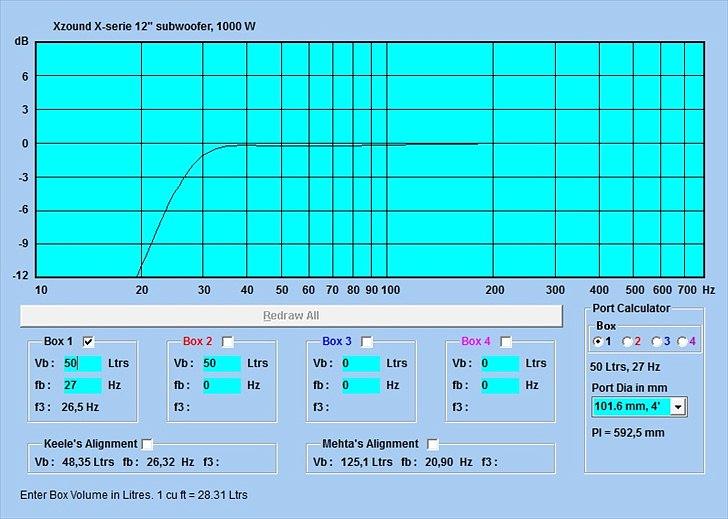This screenshot has width=728, height=519.
Task: Click the Box 1 fb frequency field
Action: click(x=82, y=385)
